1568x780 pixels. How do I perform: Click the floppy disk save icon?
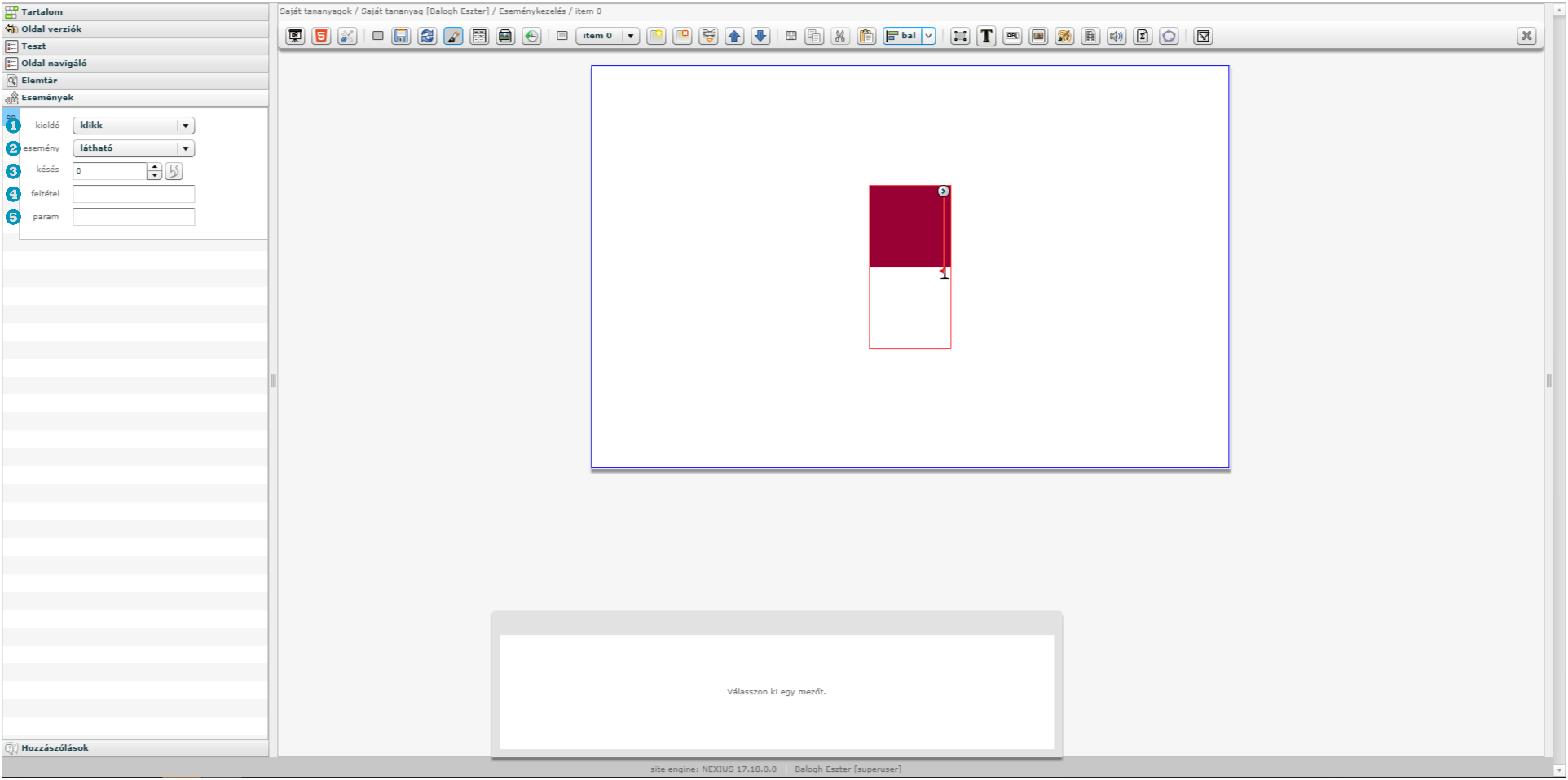[x=401, y=36]
